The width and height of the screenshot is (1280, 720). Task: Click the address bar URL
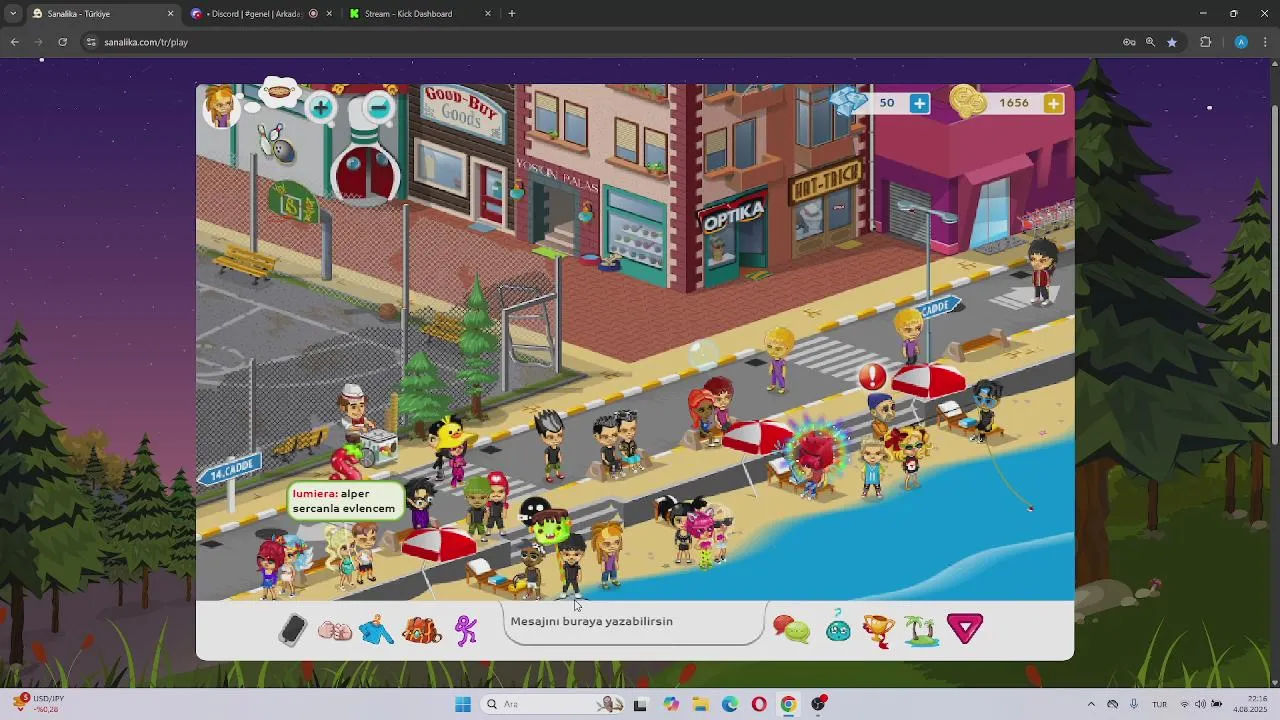coord(146,42)
